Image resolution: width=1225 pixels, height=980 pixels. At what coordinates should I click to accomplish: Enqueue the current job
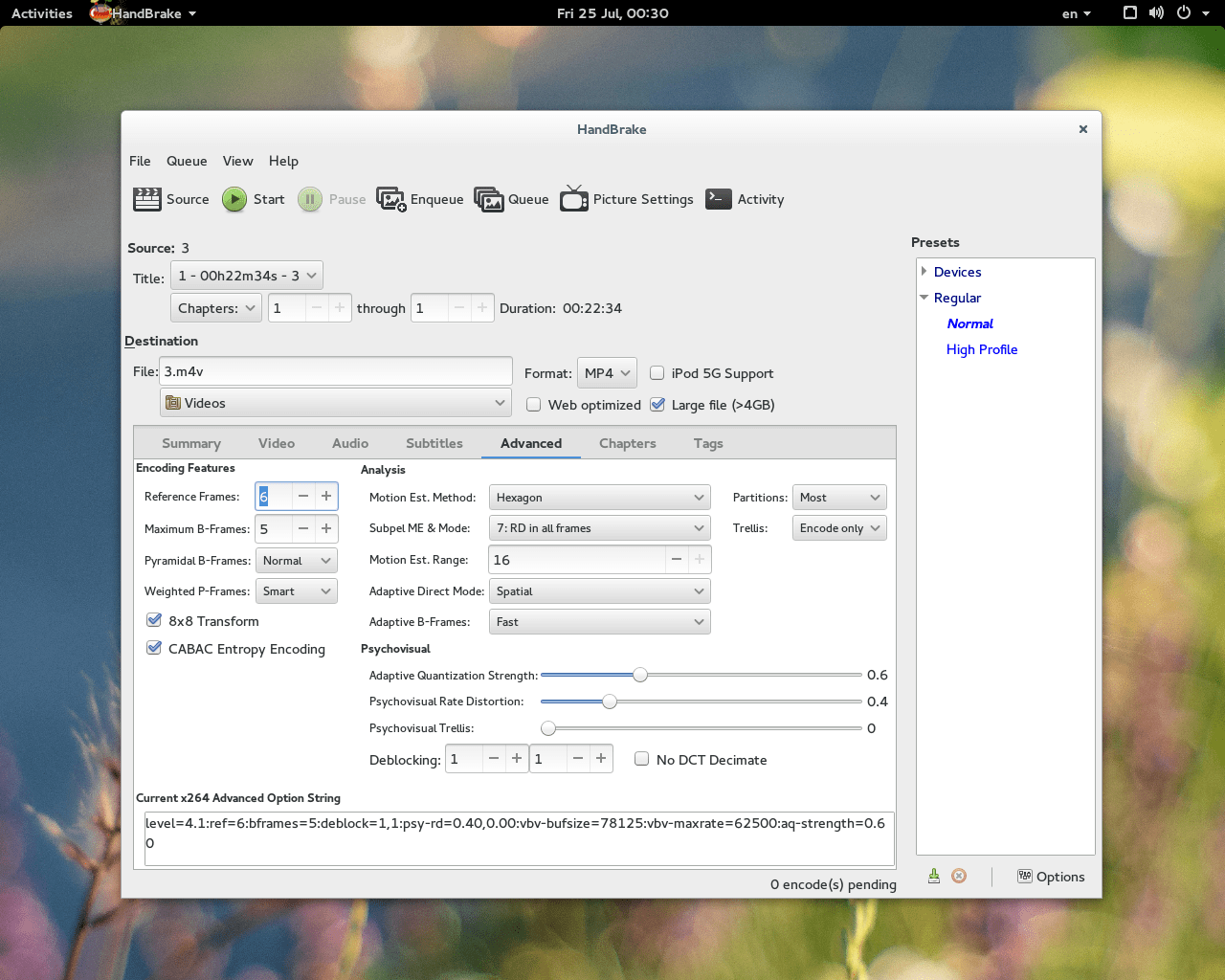(x=419, y=199)
